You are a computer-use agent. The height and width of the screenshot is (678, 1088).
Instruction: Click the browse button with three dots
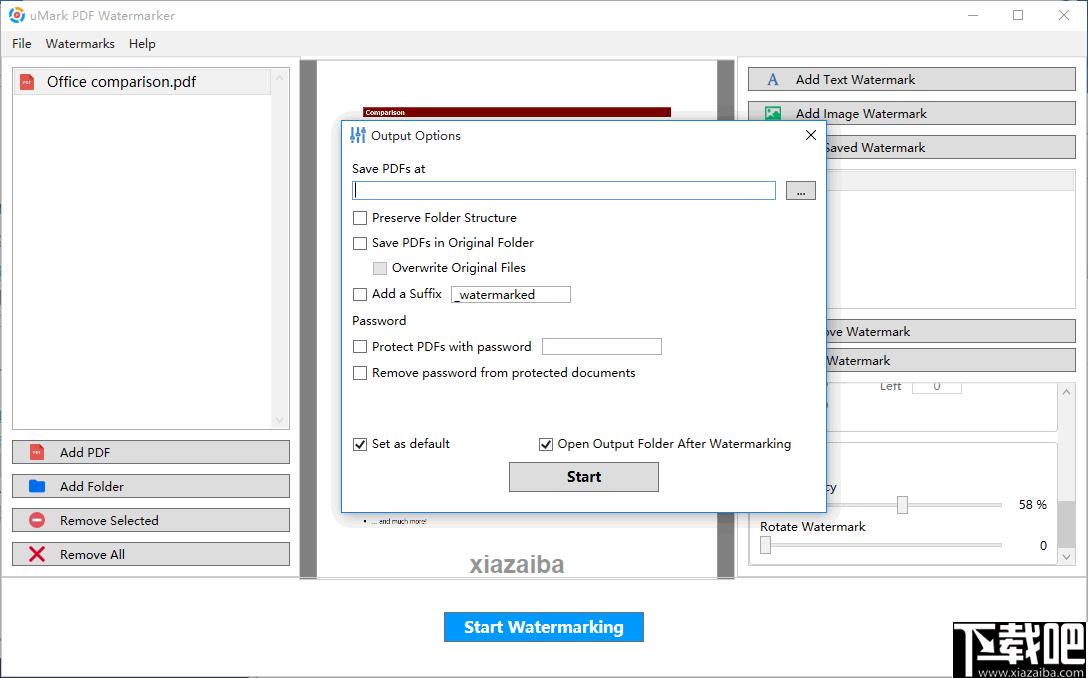click(801, 191)
